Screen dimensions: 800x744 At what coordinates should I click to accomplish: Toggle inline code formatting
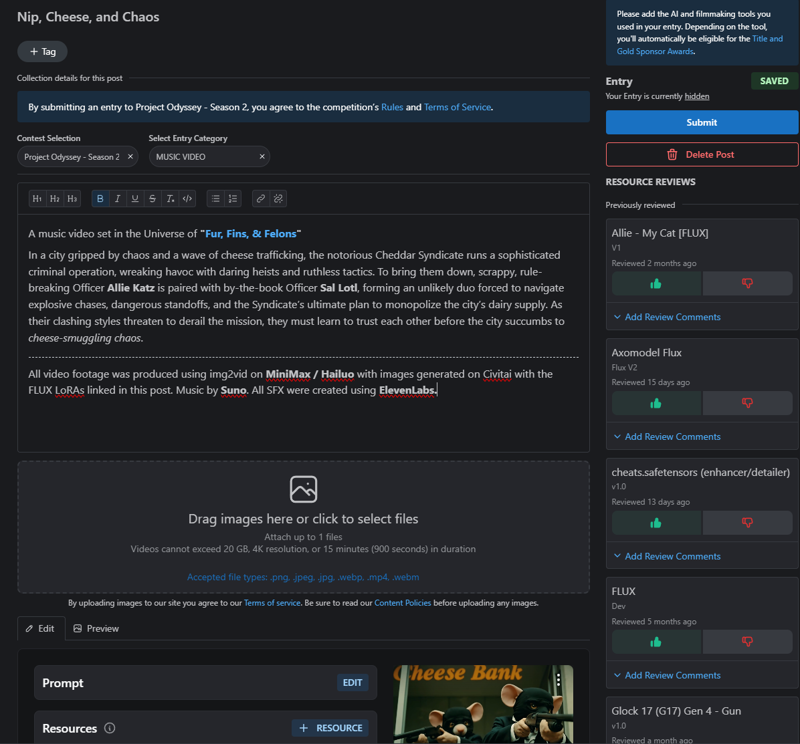pyautogui.click(x=187, y=199)
